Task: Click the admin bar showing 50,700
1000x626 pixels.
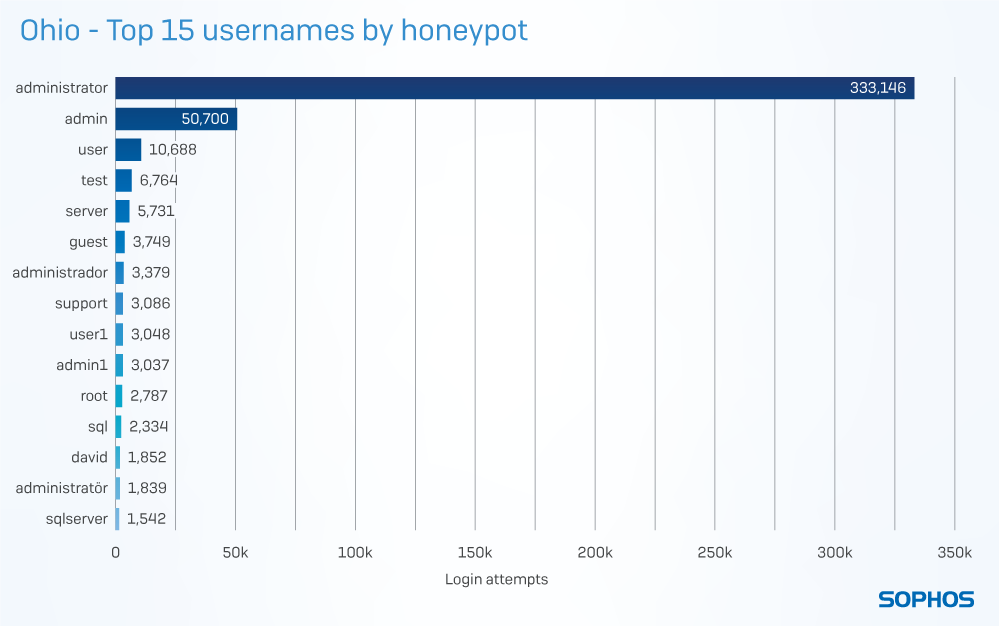Action: coord(176,119)
